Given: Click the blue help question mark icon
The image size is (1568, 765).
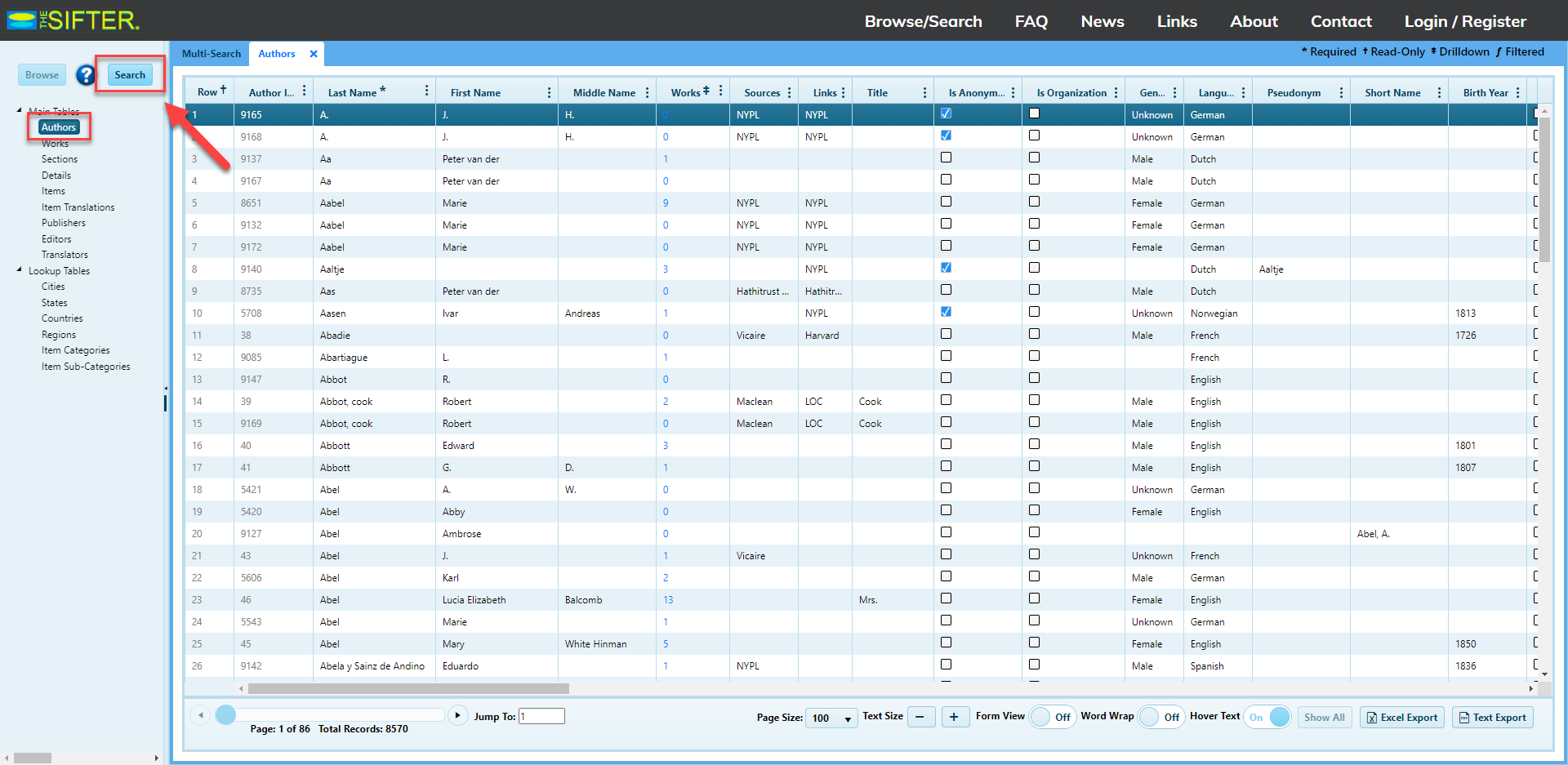Looking at the screenshot, I should [86, 75].
